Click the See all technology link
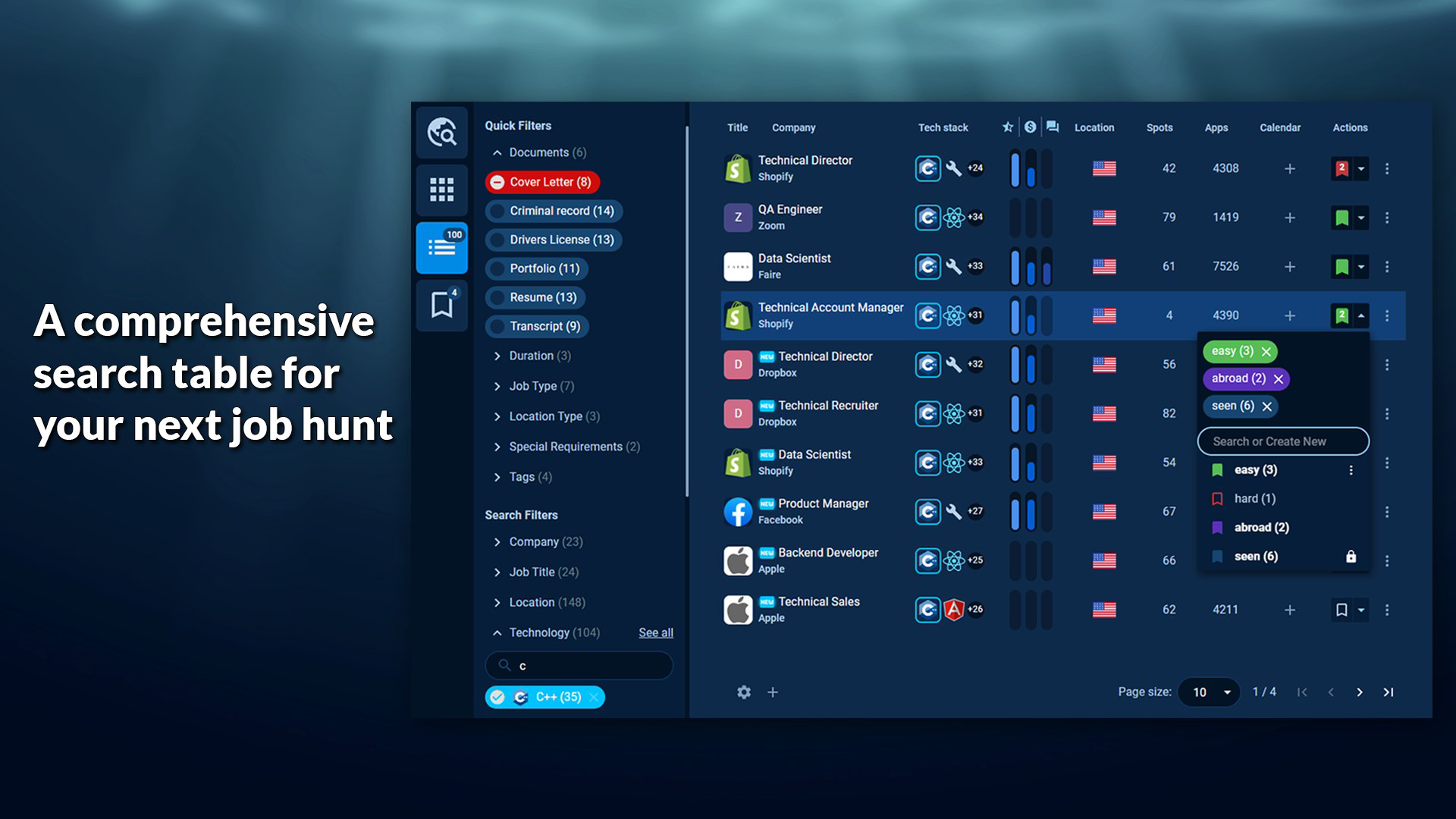The height and width of the screenshot is (819, 1456). click(656, 632)
